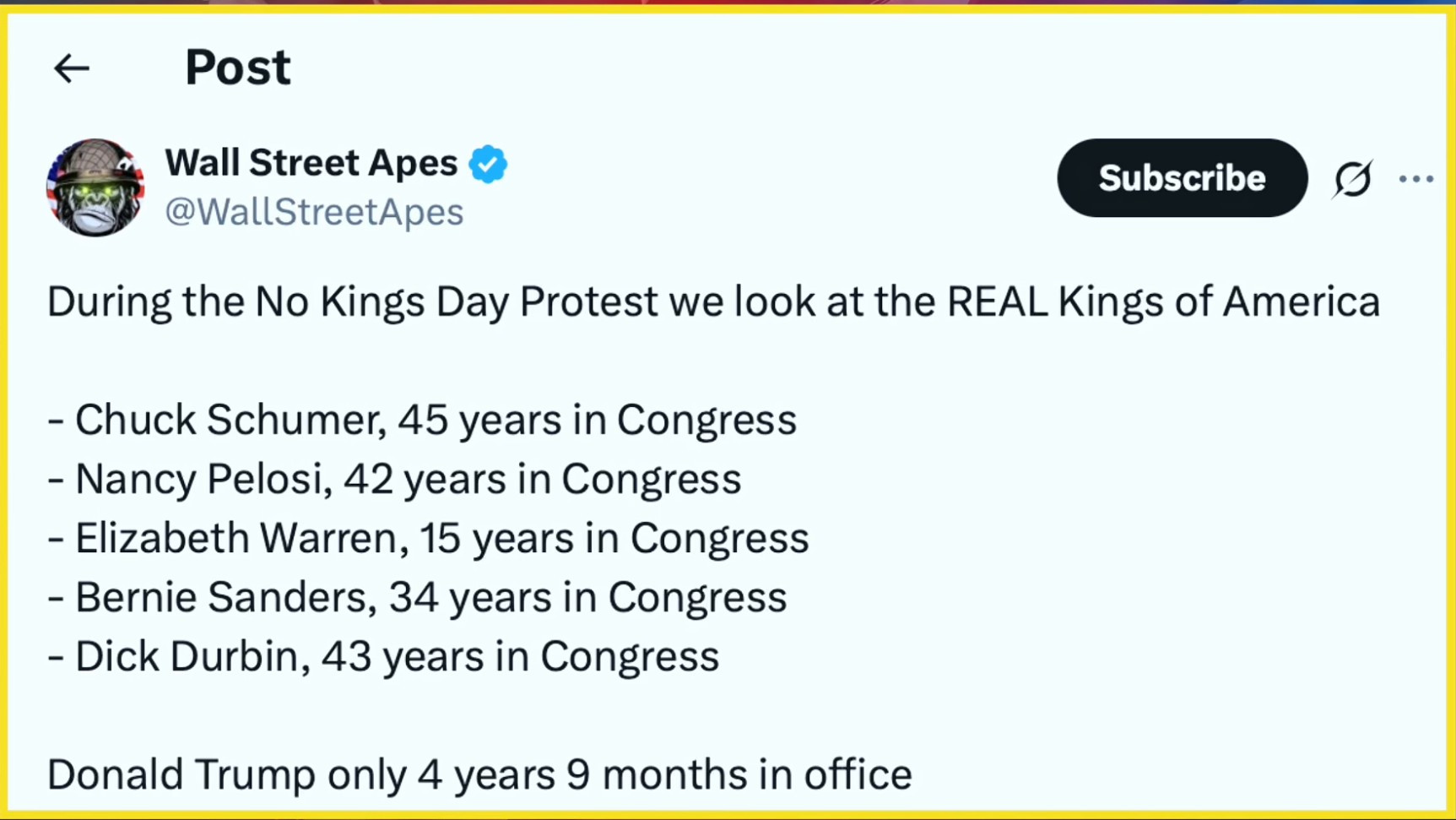Click the name Chuck Schumer
This screenshot has height=820, width=1456.
tap(225, 420)
